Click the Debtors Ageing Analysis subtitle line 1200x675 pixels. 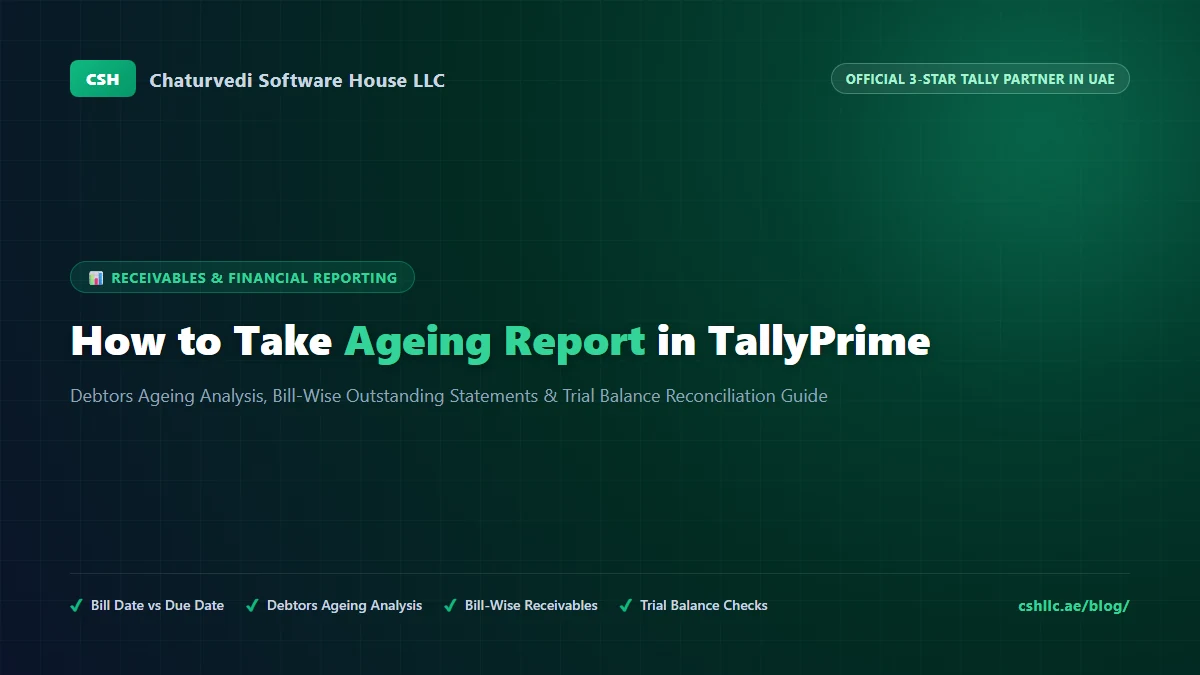(449, 396)
